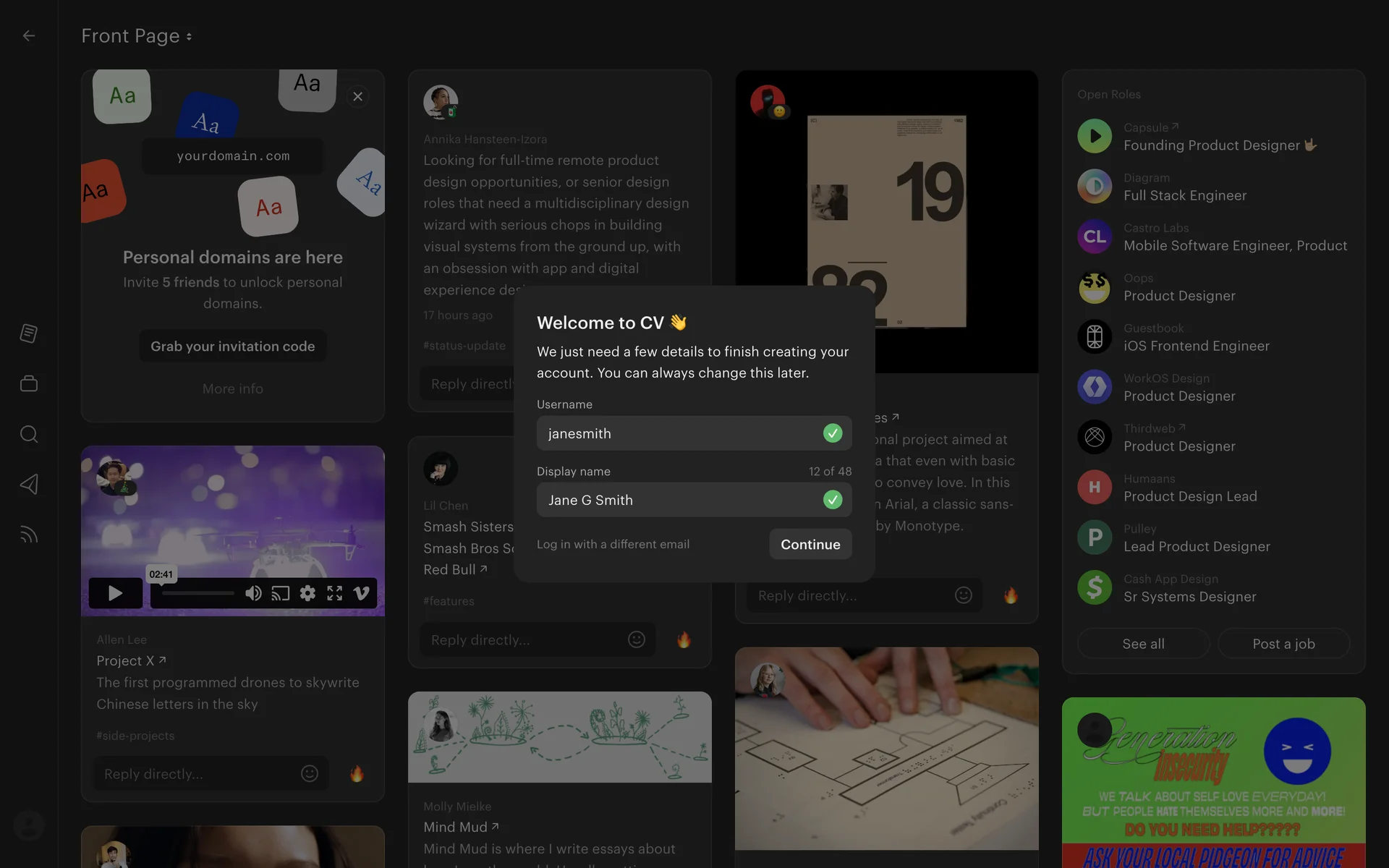Open the notes page icon in sidebar

pos(29,333)
